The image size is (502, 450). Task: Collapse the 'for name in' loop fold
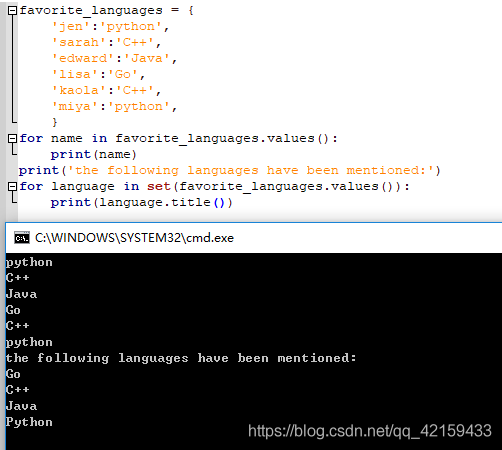click(x=12, y=138)
